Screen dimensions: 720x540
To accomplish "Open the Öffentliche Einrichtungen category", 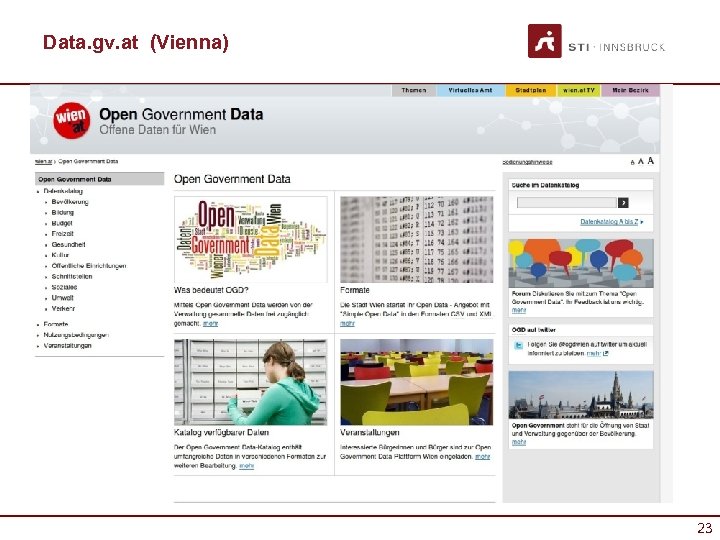I will coord(89,266).
